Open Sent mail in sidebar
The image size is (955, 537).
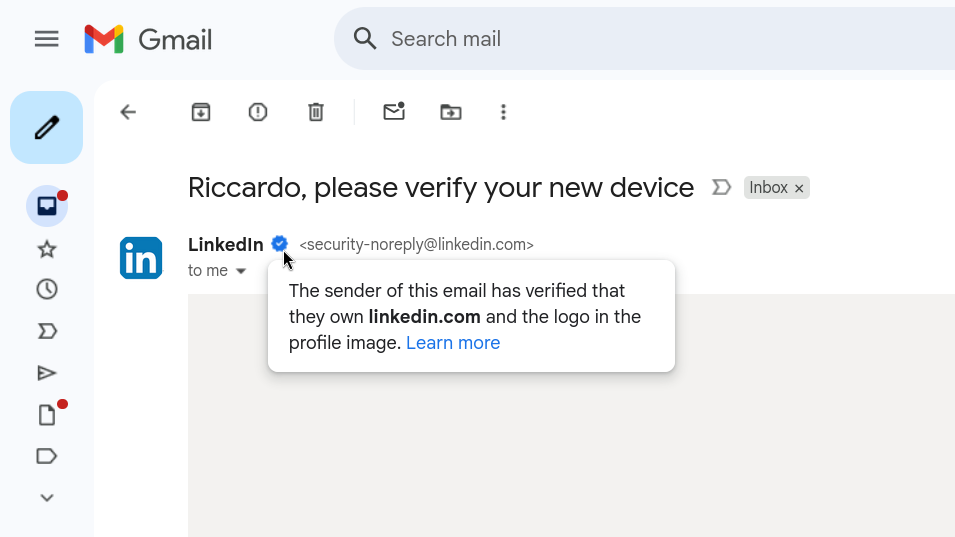click(x=47, y=373)
